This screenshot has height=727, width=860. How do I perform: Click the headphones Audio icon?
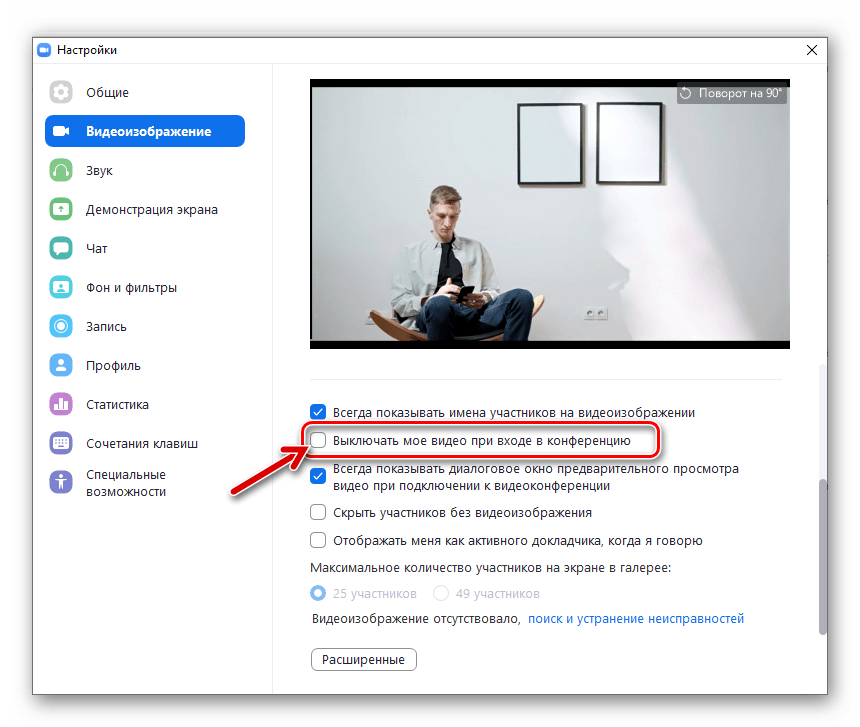pyautogui.click(x=61, y=170)
